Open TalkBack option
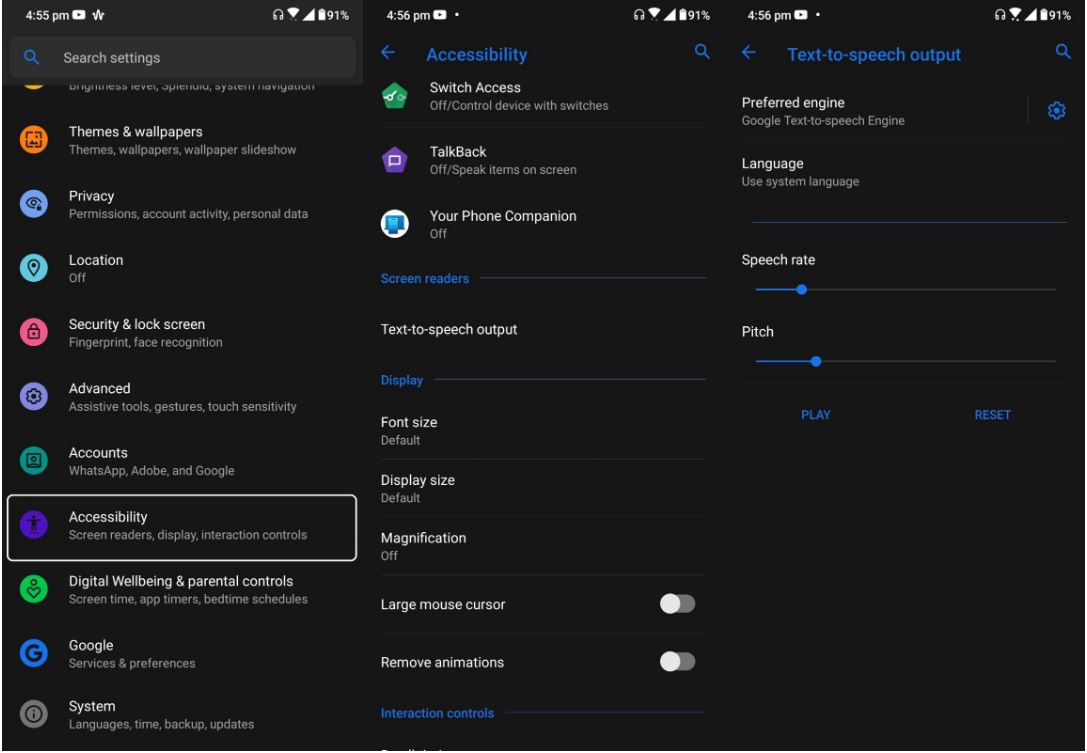 [x=543, y=160]
